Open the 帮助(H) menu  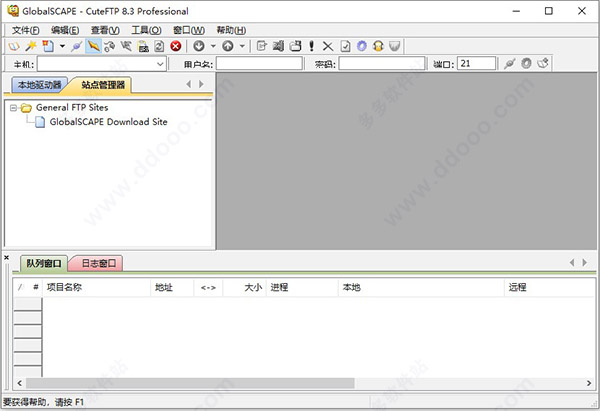pyautogui.click(x=231, y=30)
